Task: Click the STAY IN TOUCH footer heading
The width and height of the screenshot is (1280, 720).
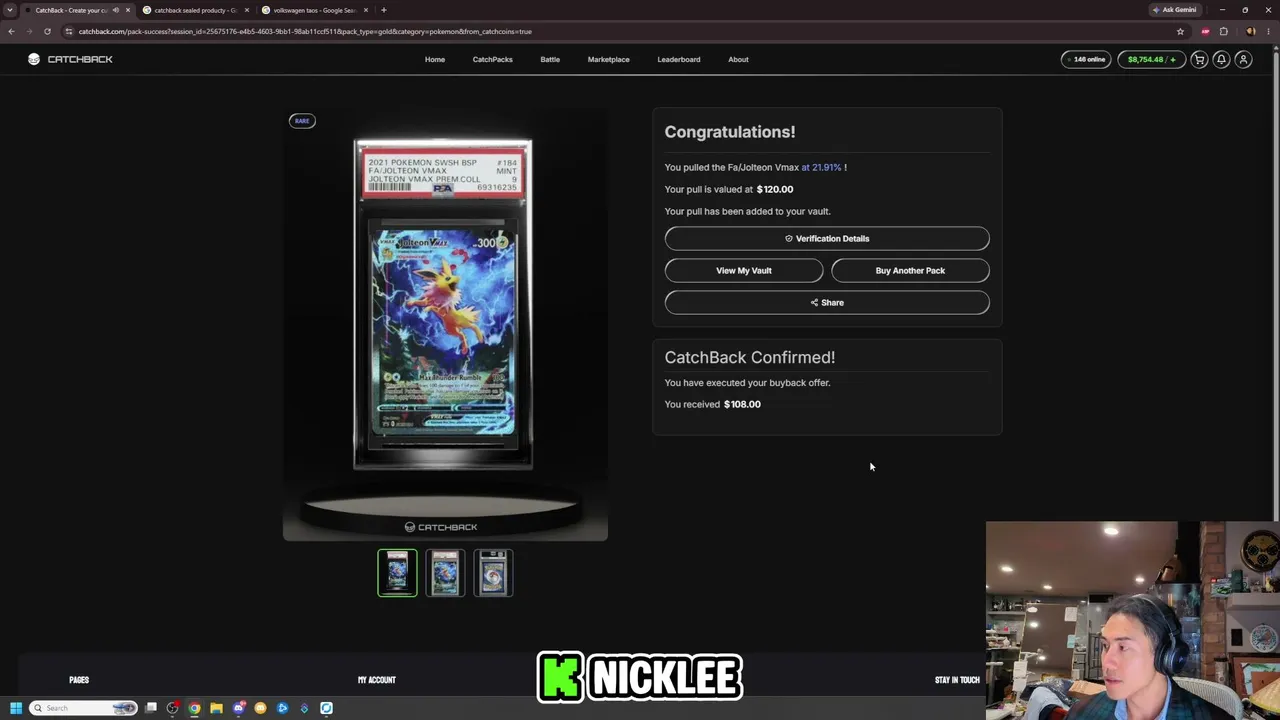Action: click(957, 680)
